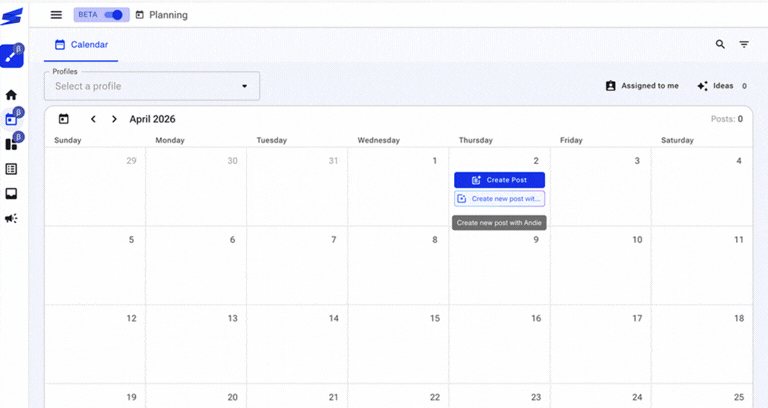
Task: Switch to the Calendar tab
Action: pos(82,45)
